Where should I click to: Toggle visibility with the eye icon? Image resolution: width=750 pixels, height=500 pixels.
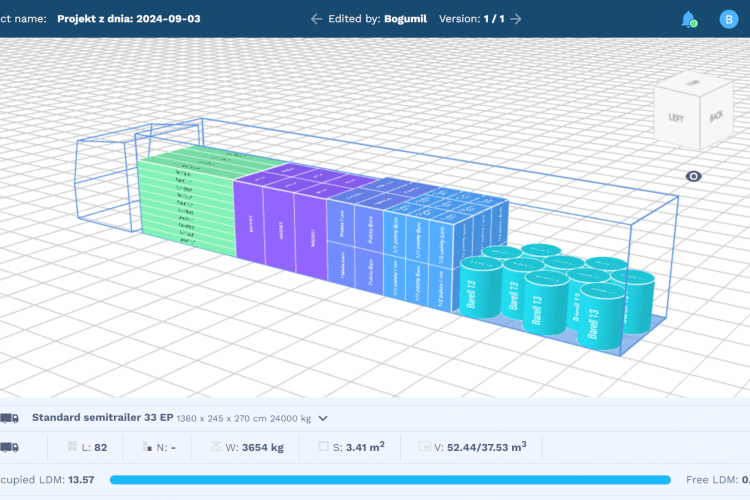694,177
